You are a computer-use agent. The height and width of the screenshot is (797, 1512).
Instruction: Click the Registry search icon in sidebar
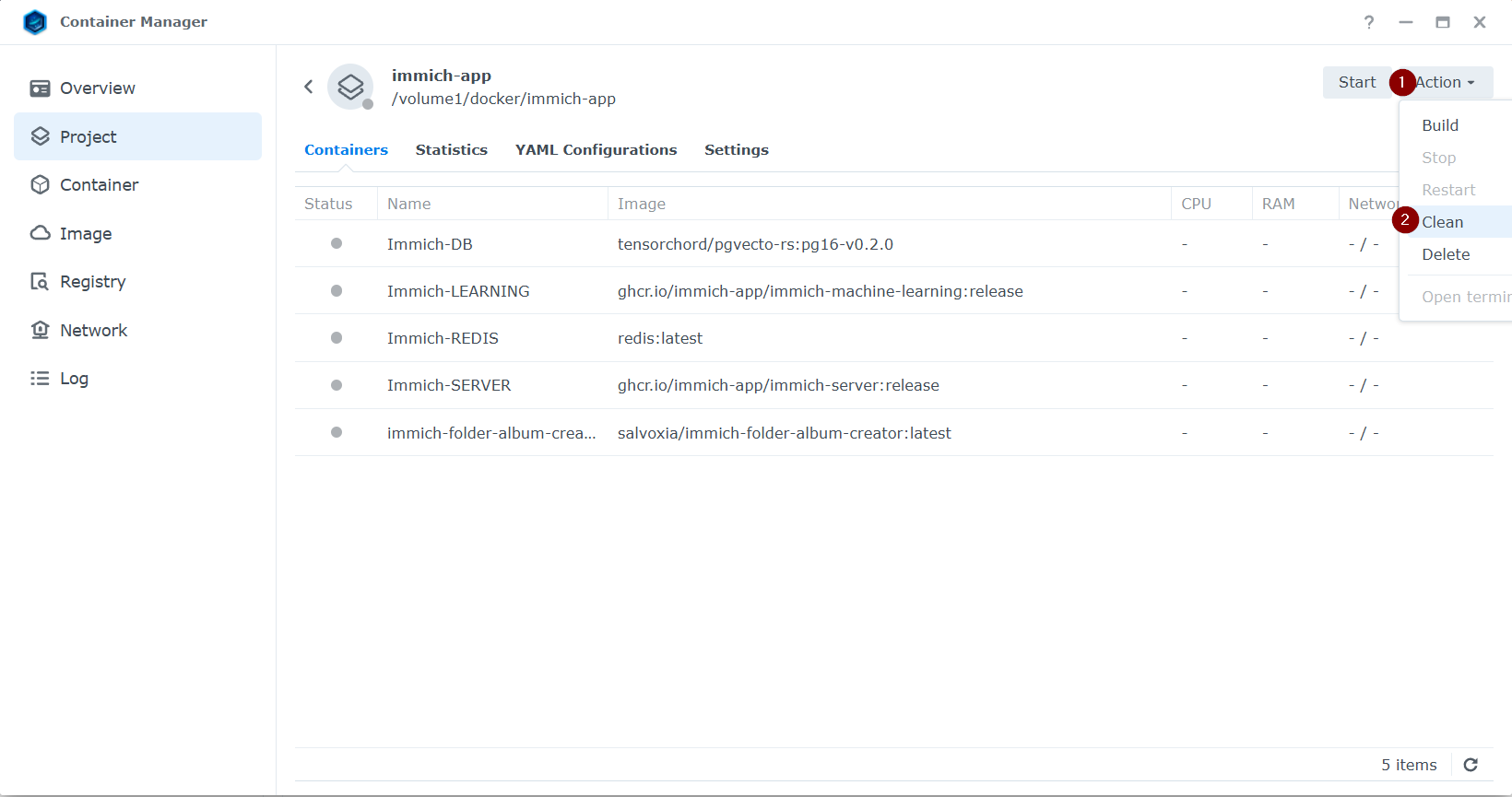coord(40,282)
